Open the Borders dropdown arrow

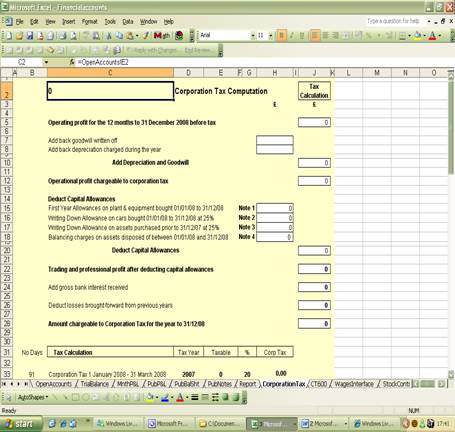(x=409, y=36)
